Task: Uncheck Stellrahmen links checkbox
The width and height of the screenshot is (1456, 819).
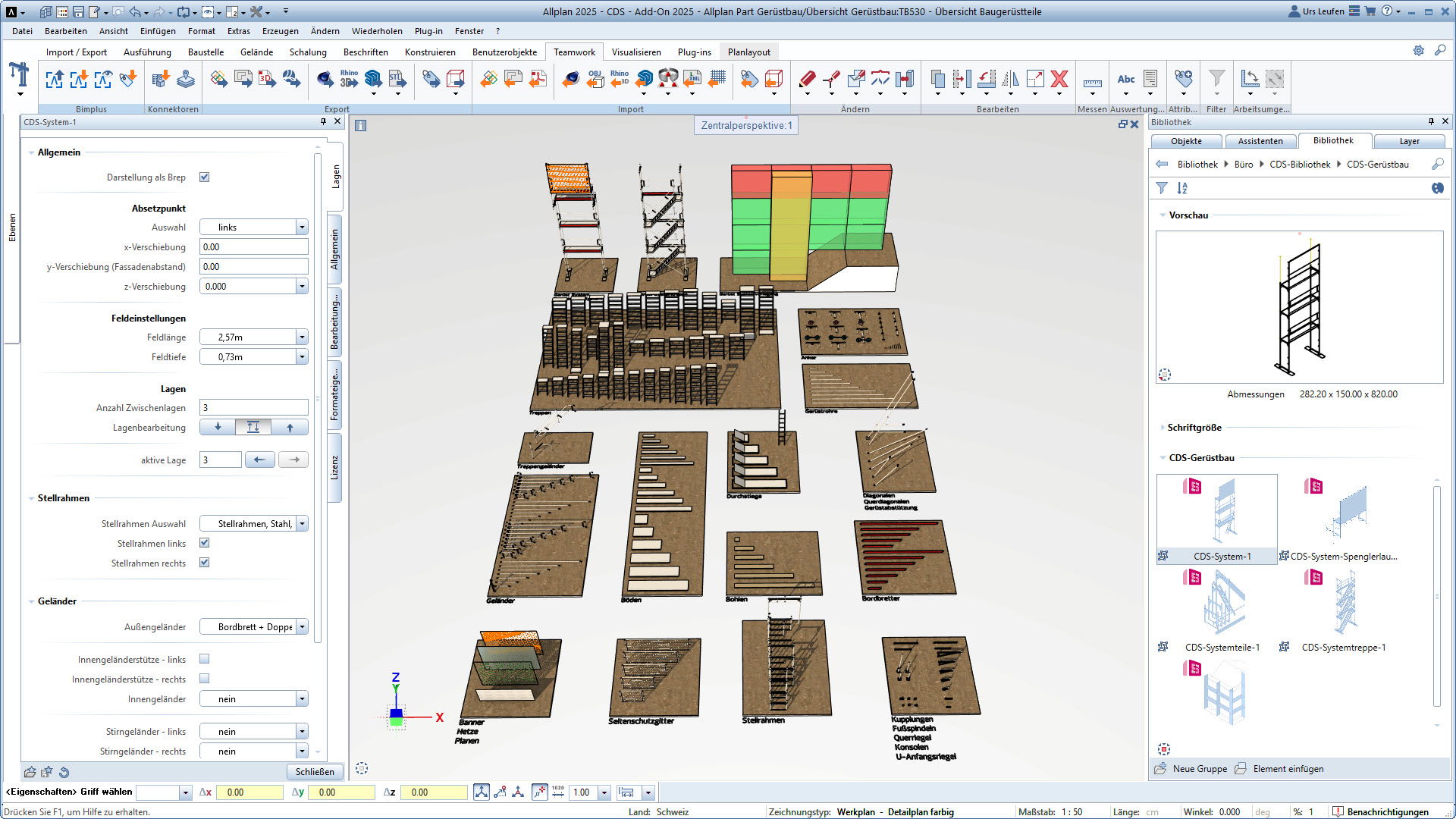Action: coord(204,543)
